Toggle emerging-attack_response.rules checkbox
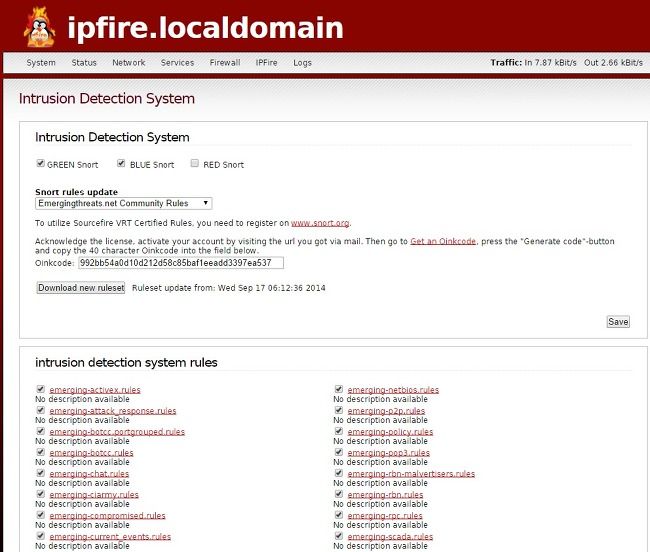 pyautogui.click(x=40, y=410)
